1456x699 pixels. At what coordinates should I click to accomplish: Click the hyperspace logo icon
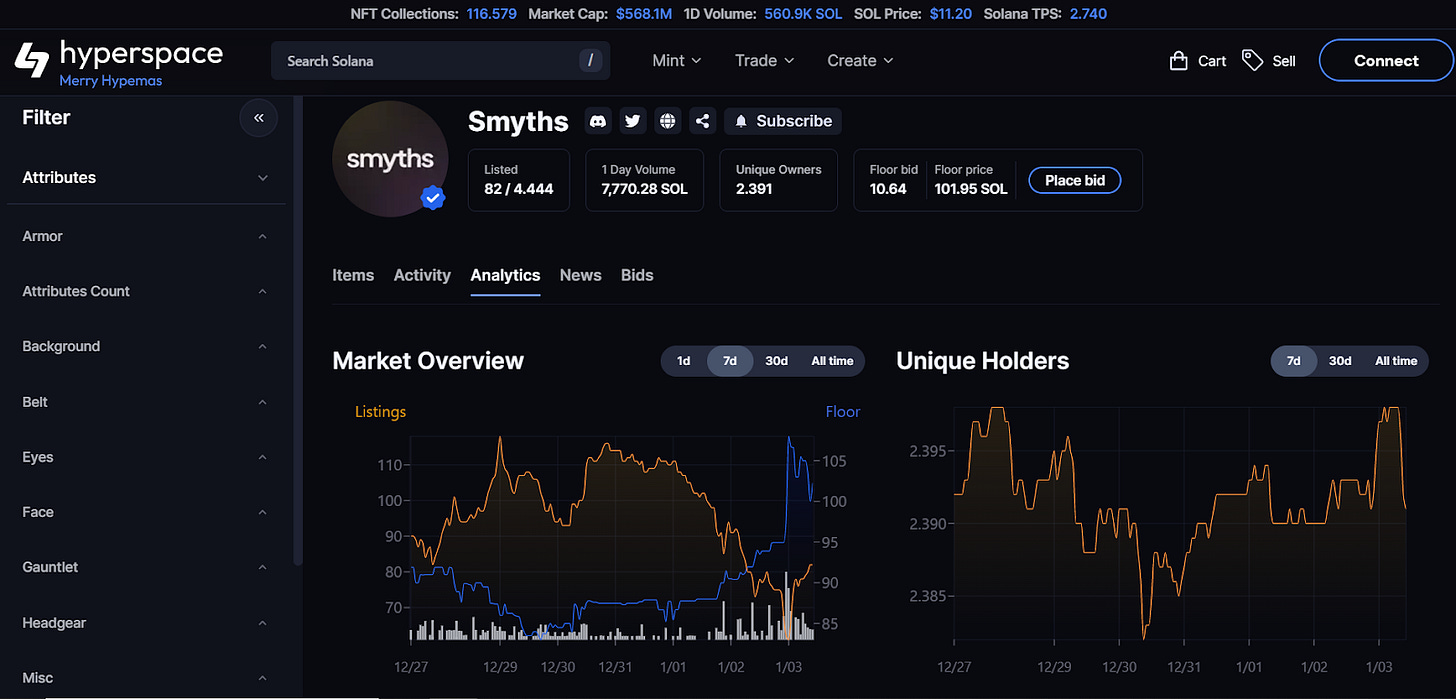31,60
